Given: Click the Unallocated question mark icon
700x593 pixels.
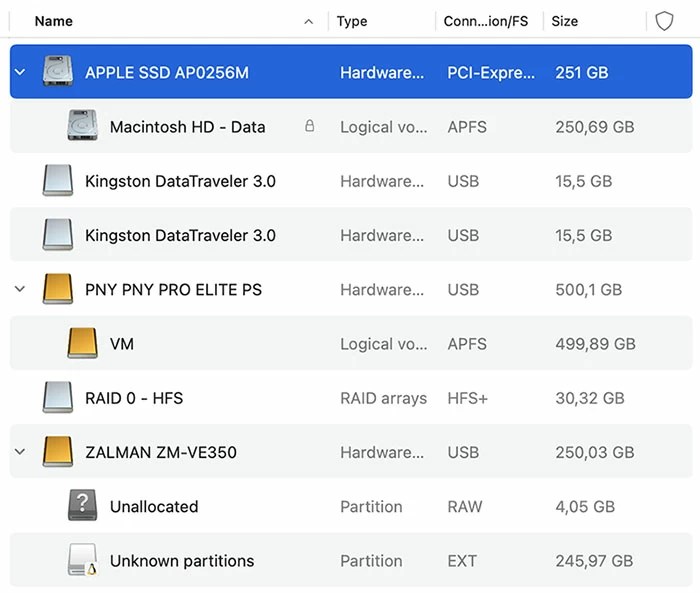Looking at the screenshot, I should pyautogui.click(x=83, y=505).
